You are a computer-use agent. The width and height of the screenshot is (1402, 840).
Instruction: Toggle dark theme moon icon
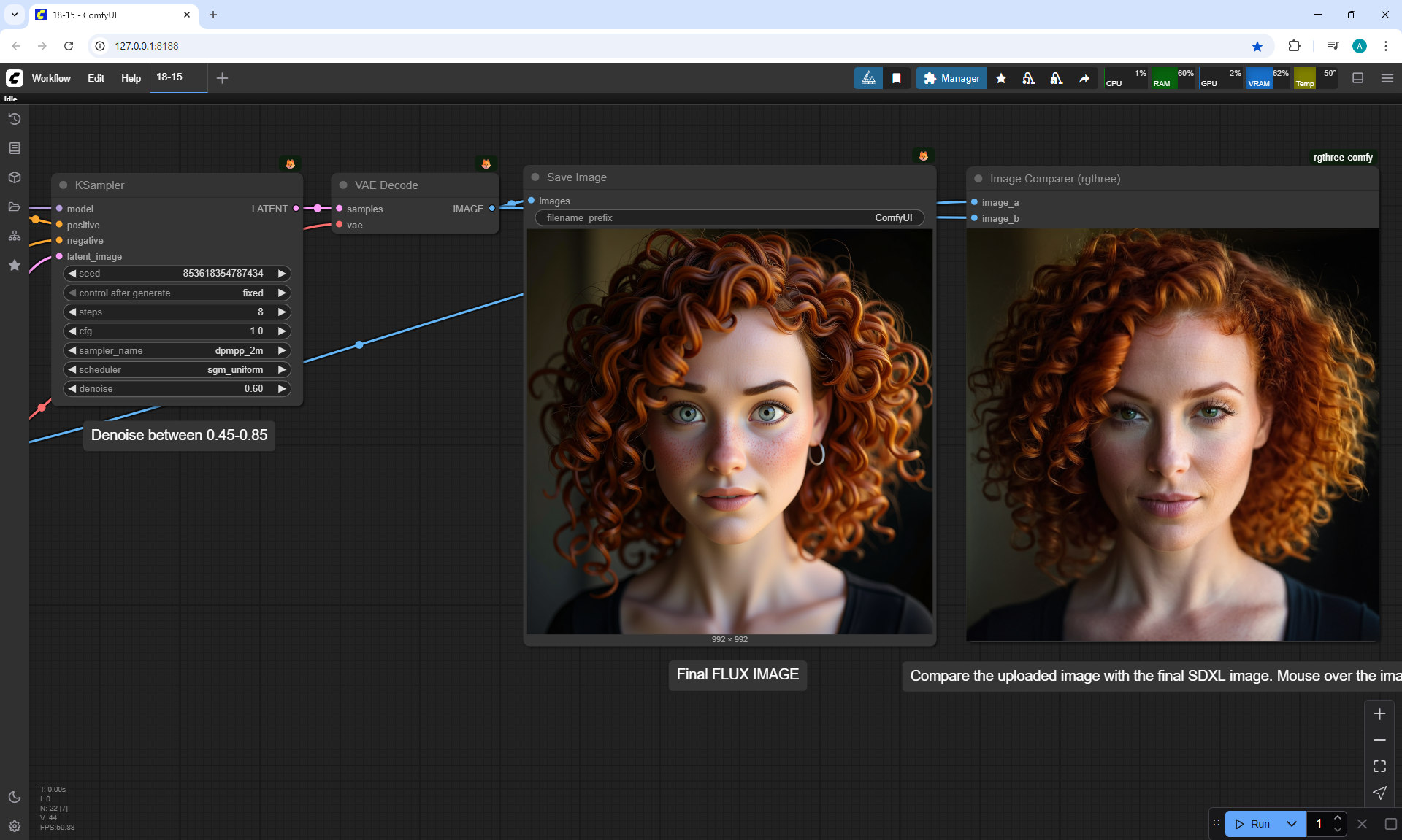(15, 797)
